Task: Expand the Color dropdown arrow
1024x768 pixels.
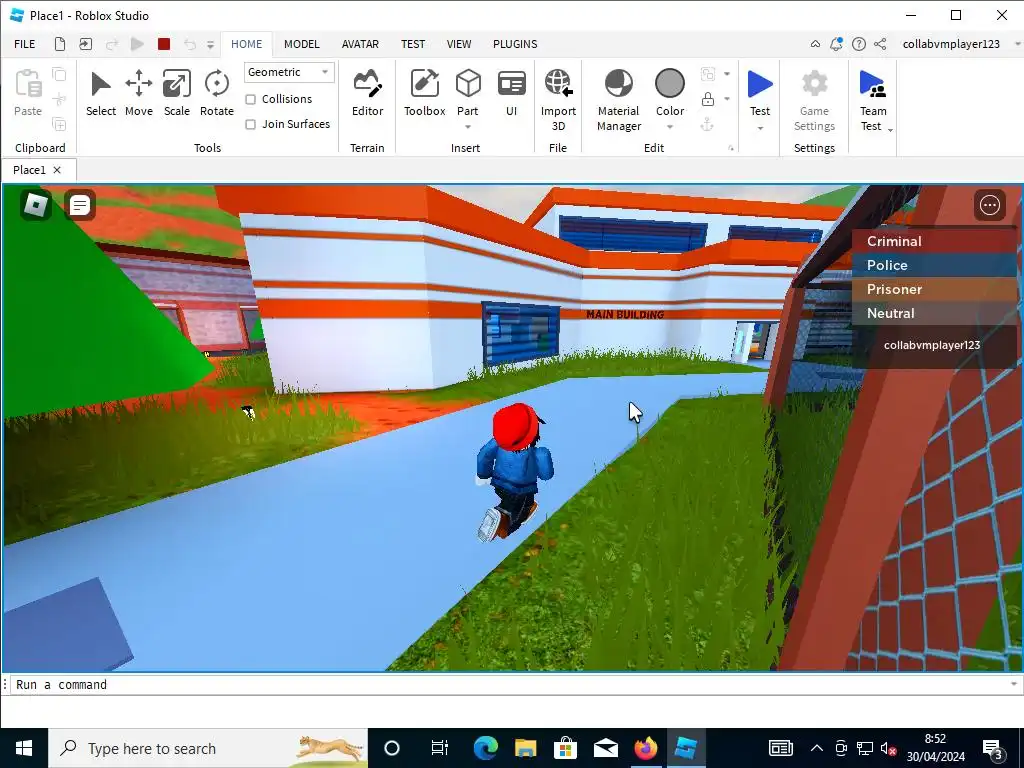Action: coord(670,127)
